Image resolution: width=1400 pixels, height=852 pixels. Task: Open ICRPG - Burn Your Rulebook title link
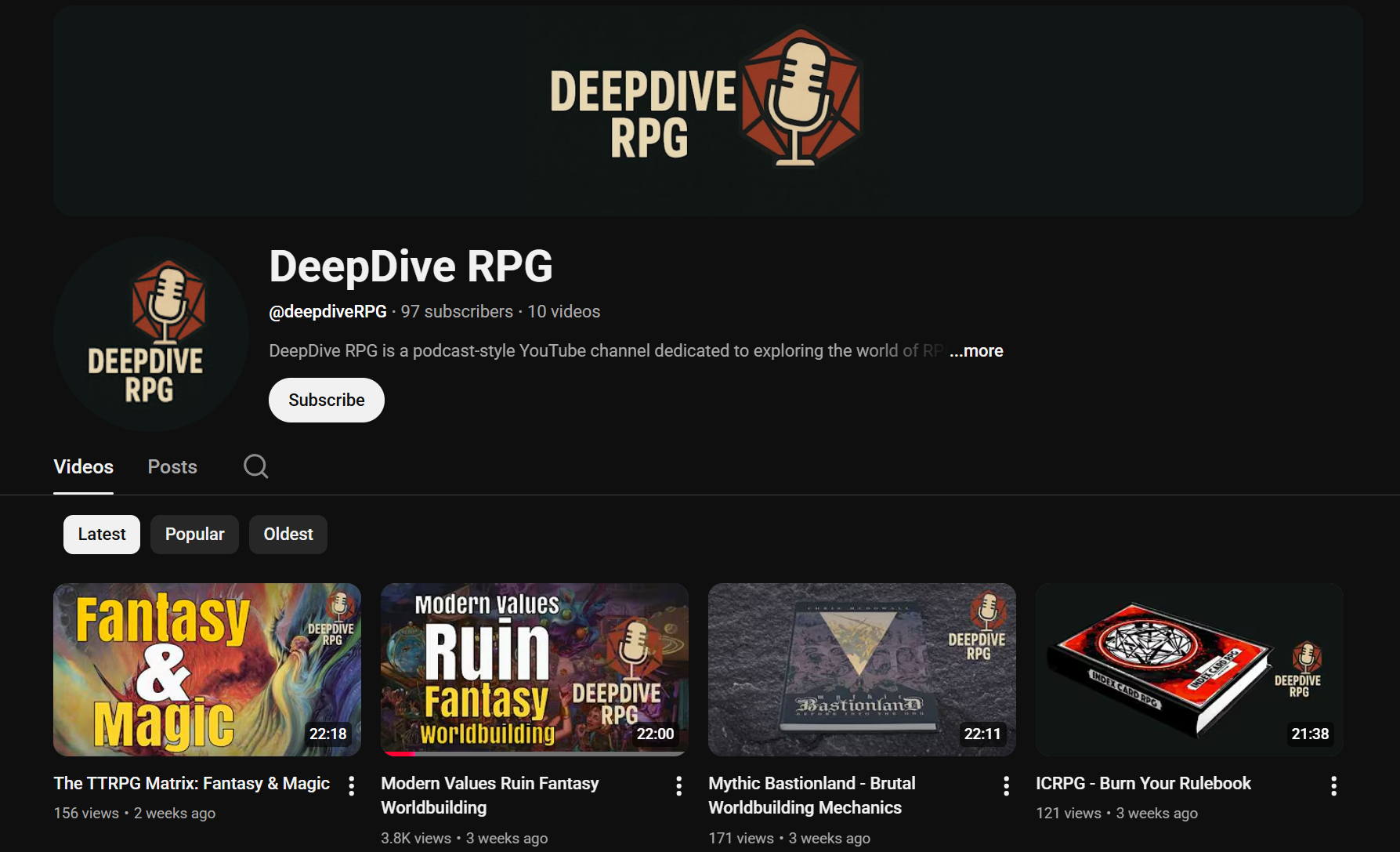[1143, 784]
